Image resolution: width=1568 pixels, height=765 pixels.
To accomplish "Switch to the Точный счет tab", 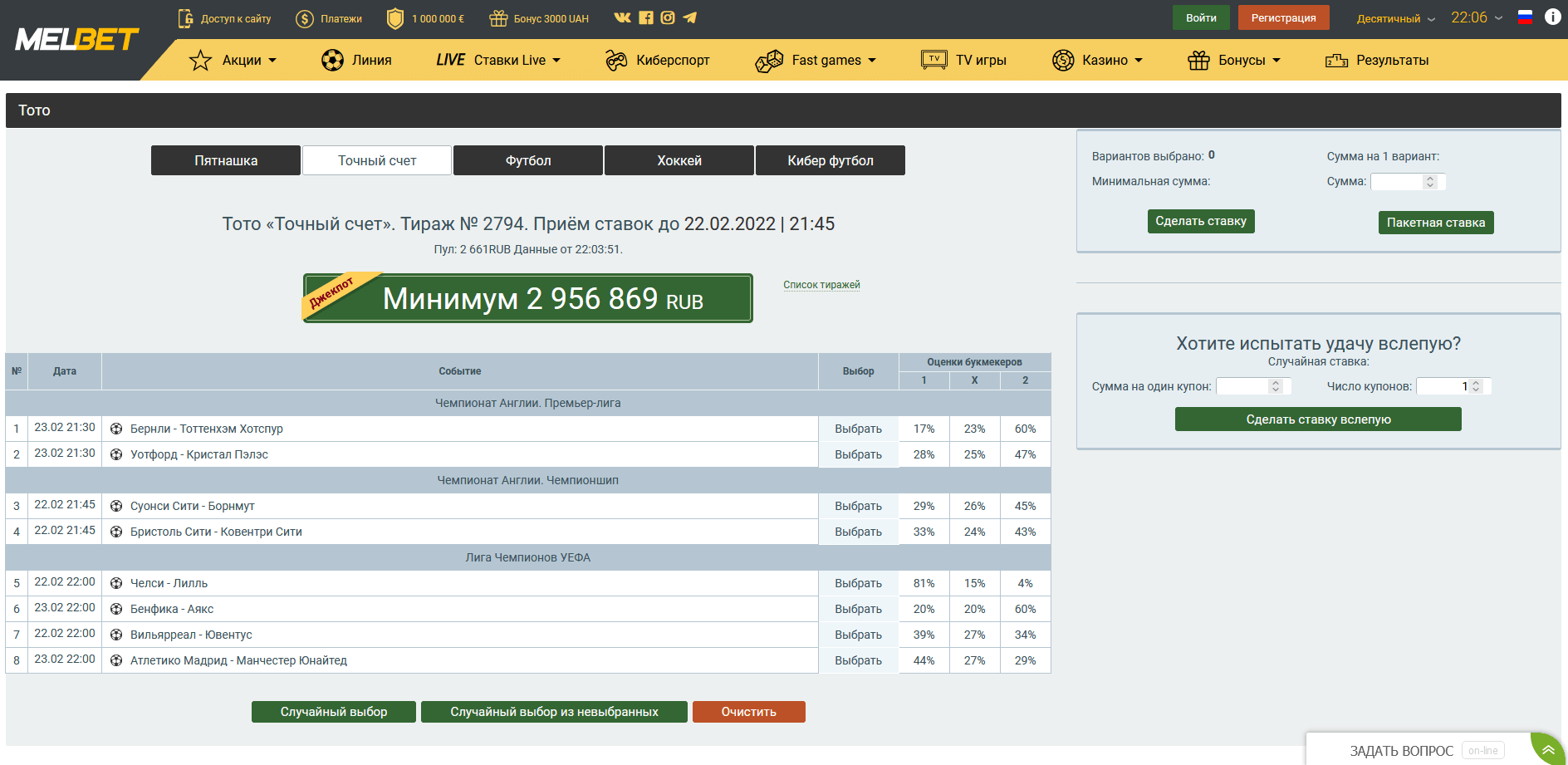I will [x=377, y=160].
